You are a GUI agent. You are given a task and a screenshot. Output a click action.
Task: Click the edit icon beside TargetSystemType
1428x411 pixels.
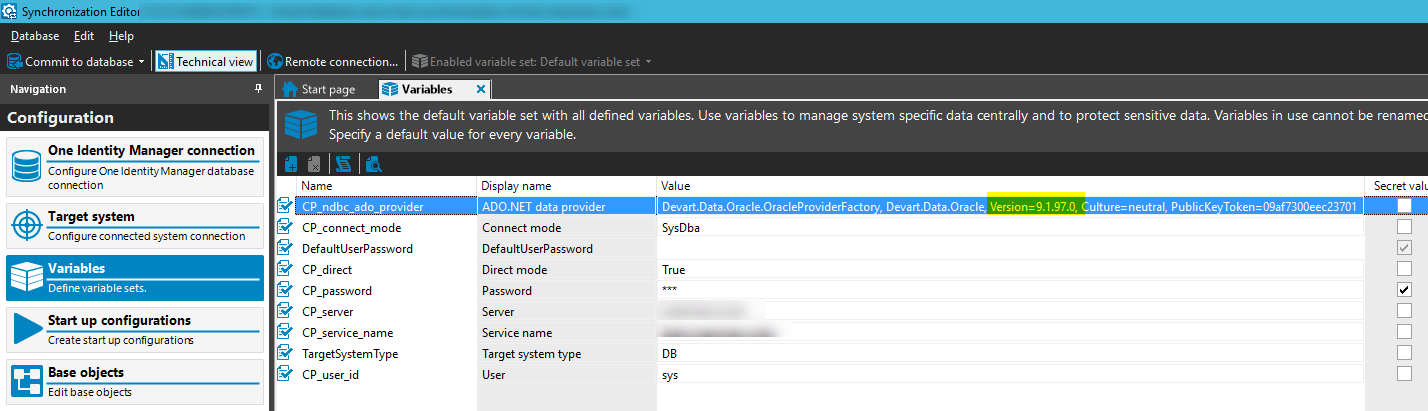[x=285, y=353]
